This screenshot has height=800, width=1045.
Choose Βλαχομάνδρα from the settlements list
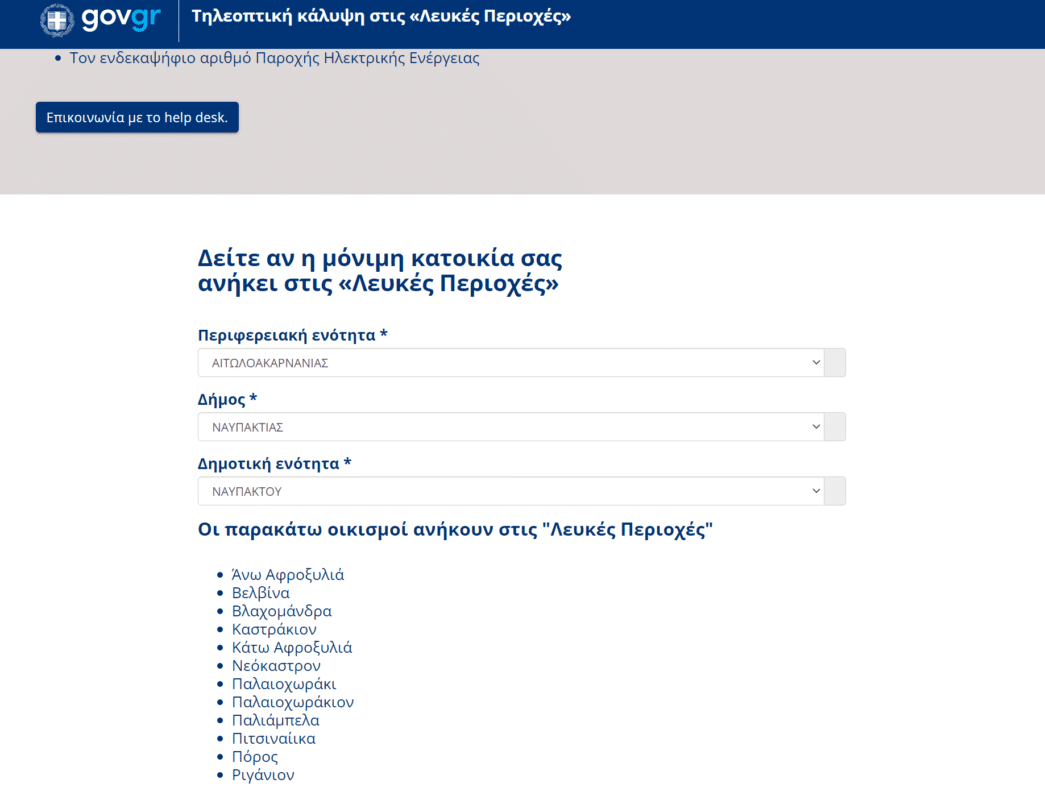pyautogui.click(x=281, y=611)
